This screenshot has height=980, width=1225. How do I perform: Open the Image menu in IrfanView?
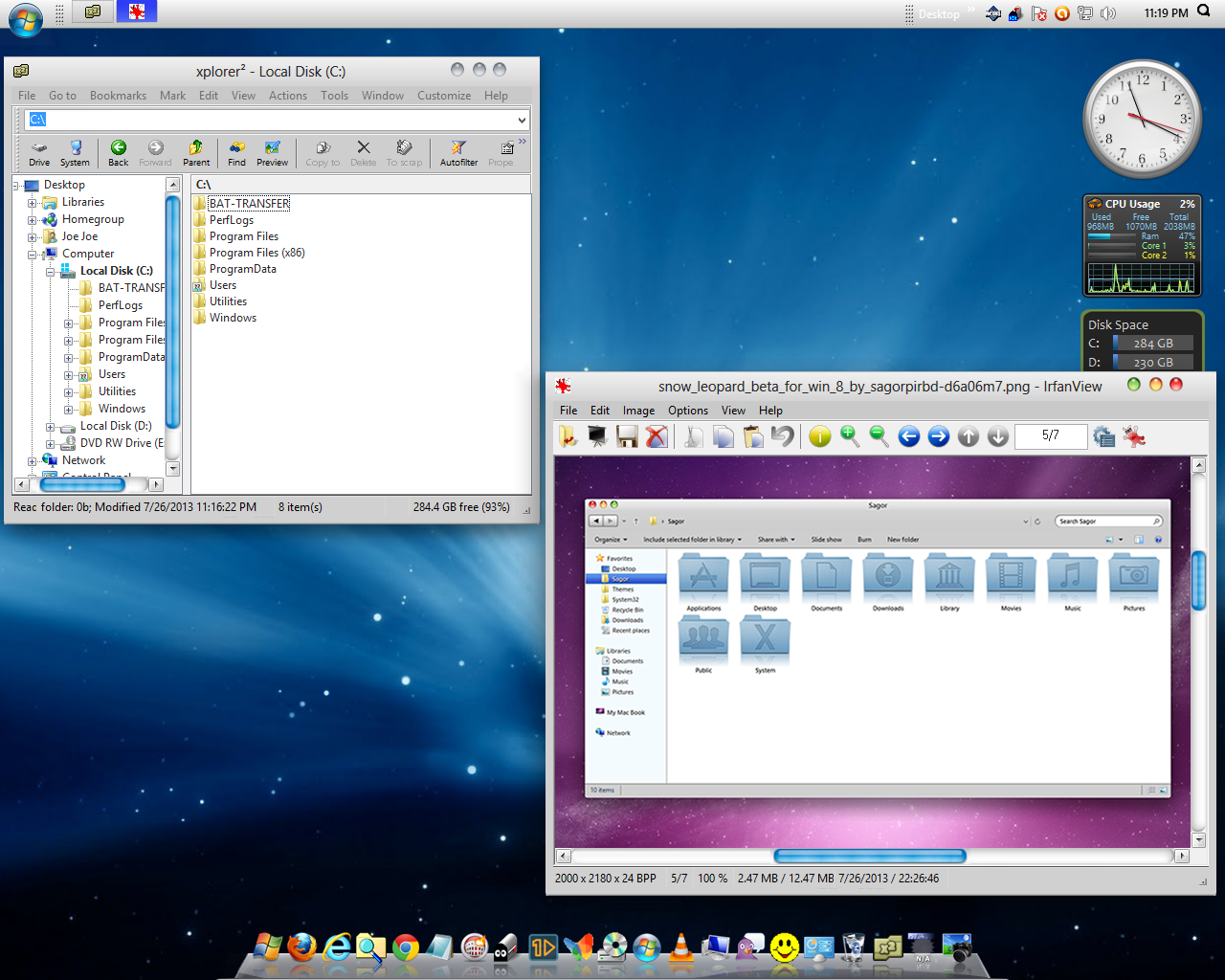pos(638,411)
